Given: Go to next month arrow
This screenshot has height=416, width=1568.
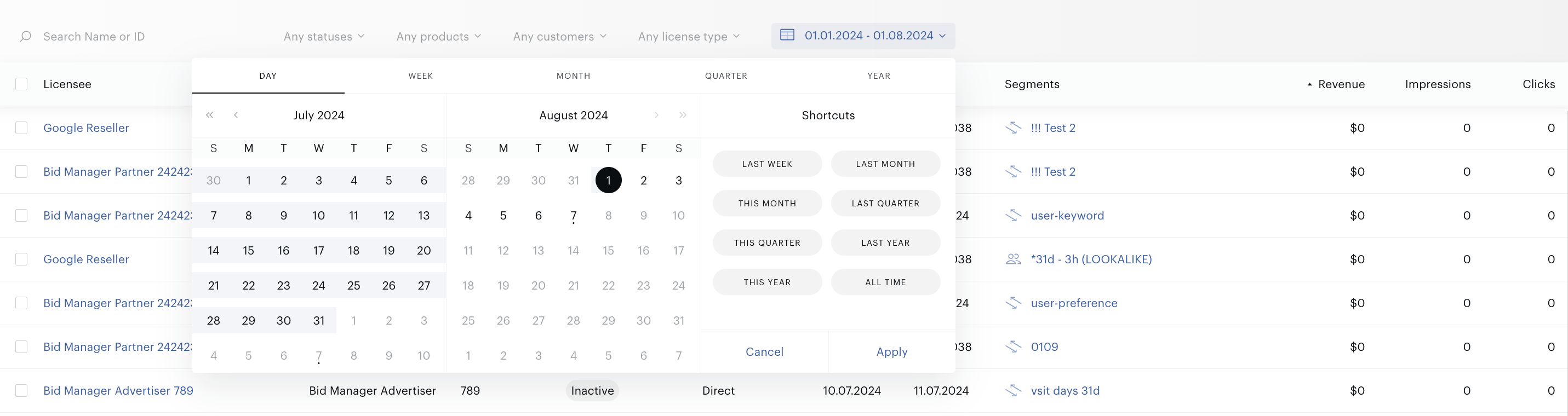Looking at the screenshot, I should coord(656,115).
